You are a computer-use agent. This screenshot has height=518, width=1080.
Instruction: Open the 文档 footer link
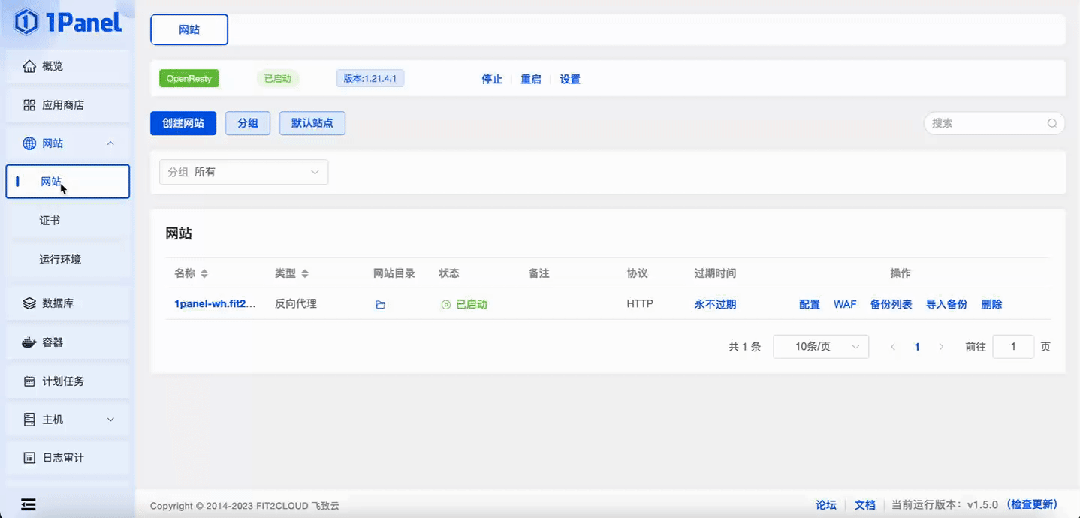coord(865,505)
